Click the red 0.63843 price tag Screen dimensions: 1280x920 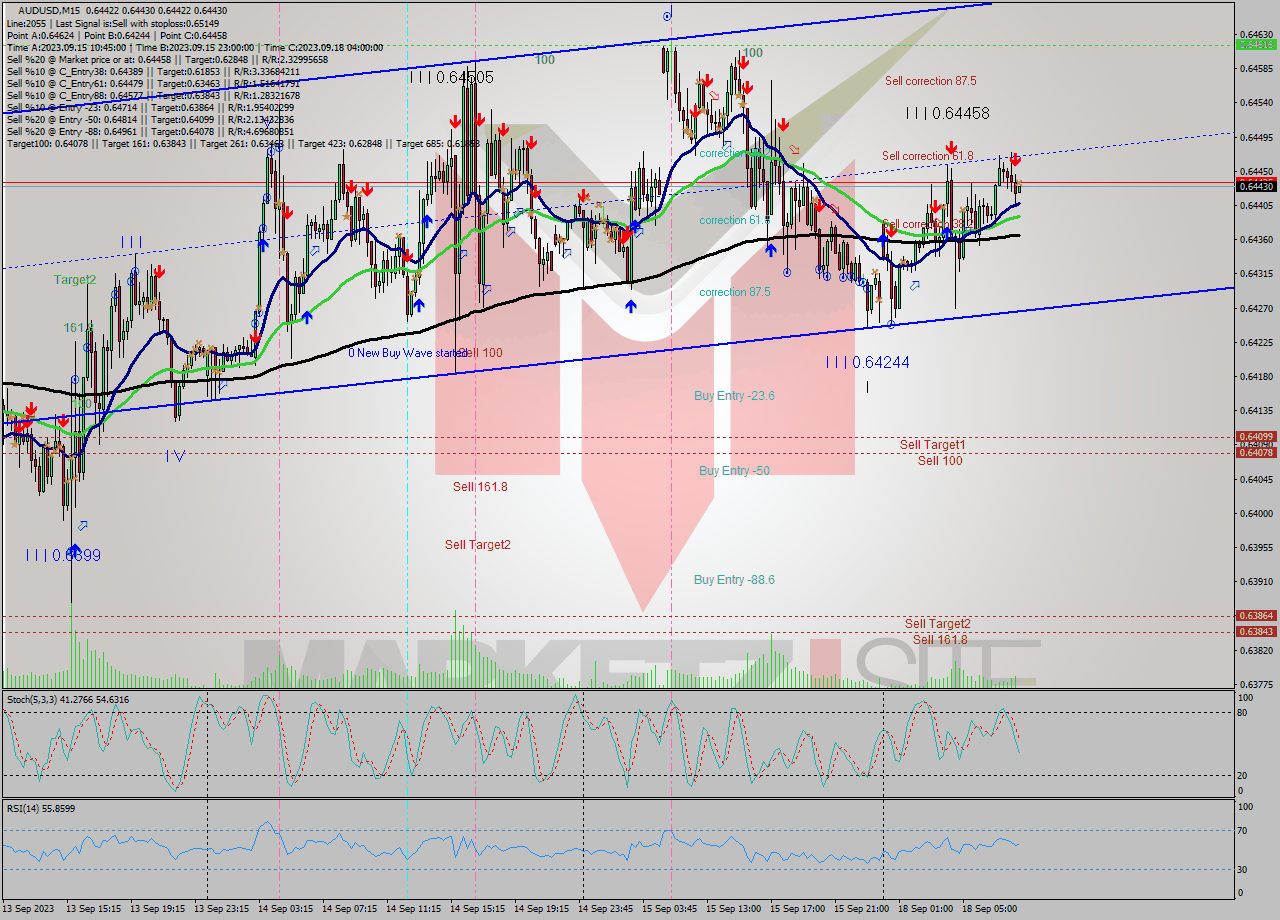(1256, 631)
